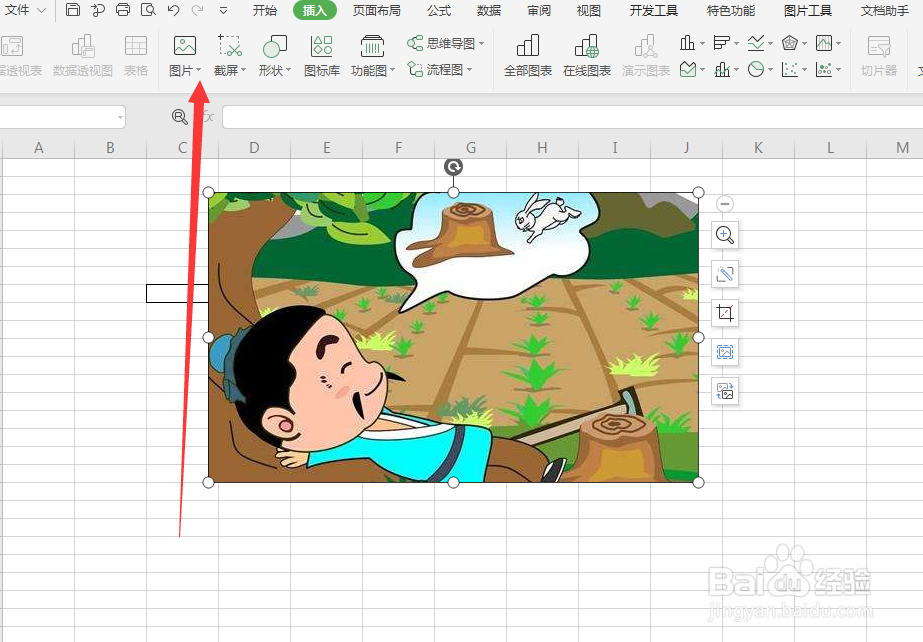This screenshot has width=923, height=642.
Task: Open the 审阅 tab
Action: tap(539, 11)
